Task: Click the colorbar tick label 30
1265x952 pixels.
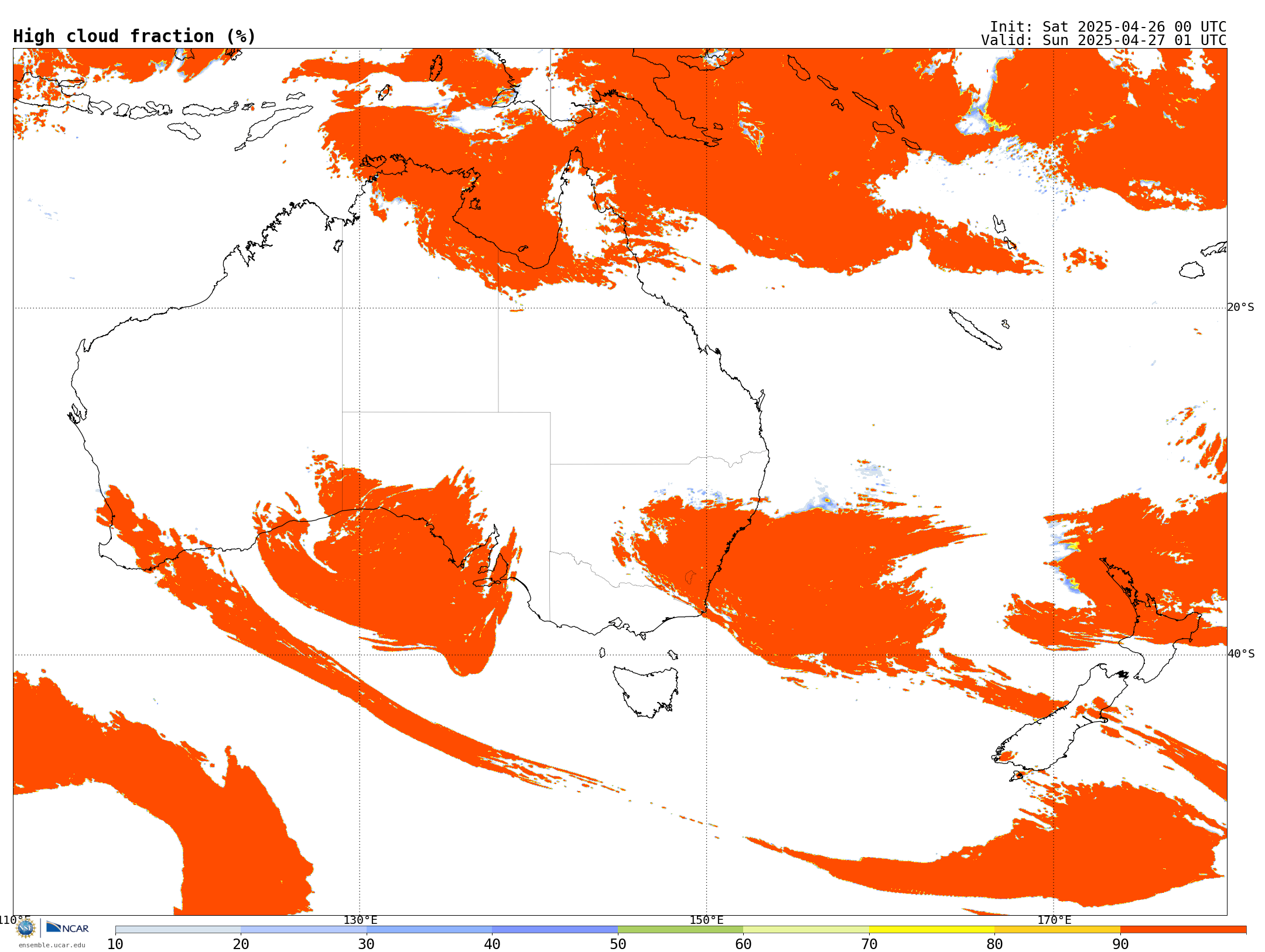Action: click(367, 944)
